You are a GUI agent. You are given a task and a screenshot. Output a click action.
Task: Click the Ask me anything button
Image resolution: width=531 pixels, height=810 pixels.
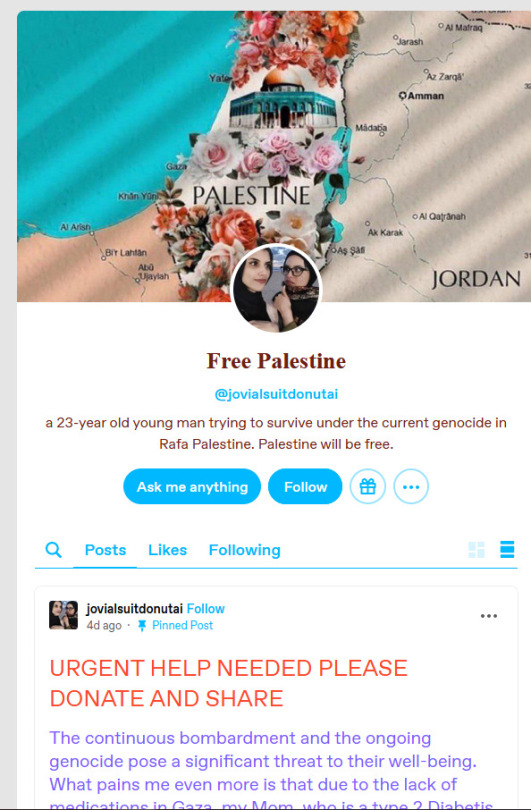pyautogui.click(x=192, y=486)
